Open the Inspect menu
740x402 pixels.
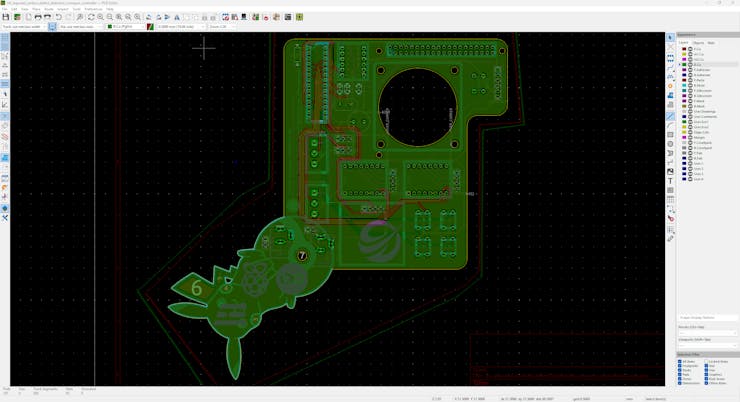click(x=63, y=9)
